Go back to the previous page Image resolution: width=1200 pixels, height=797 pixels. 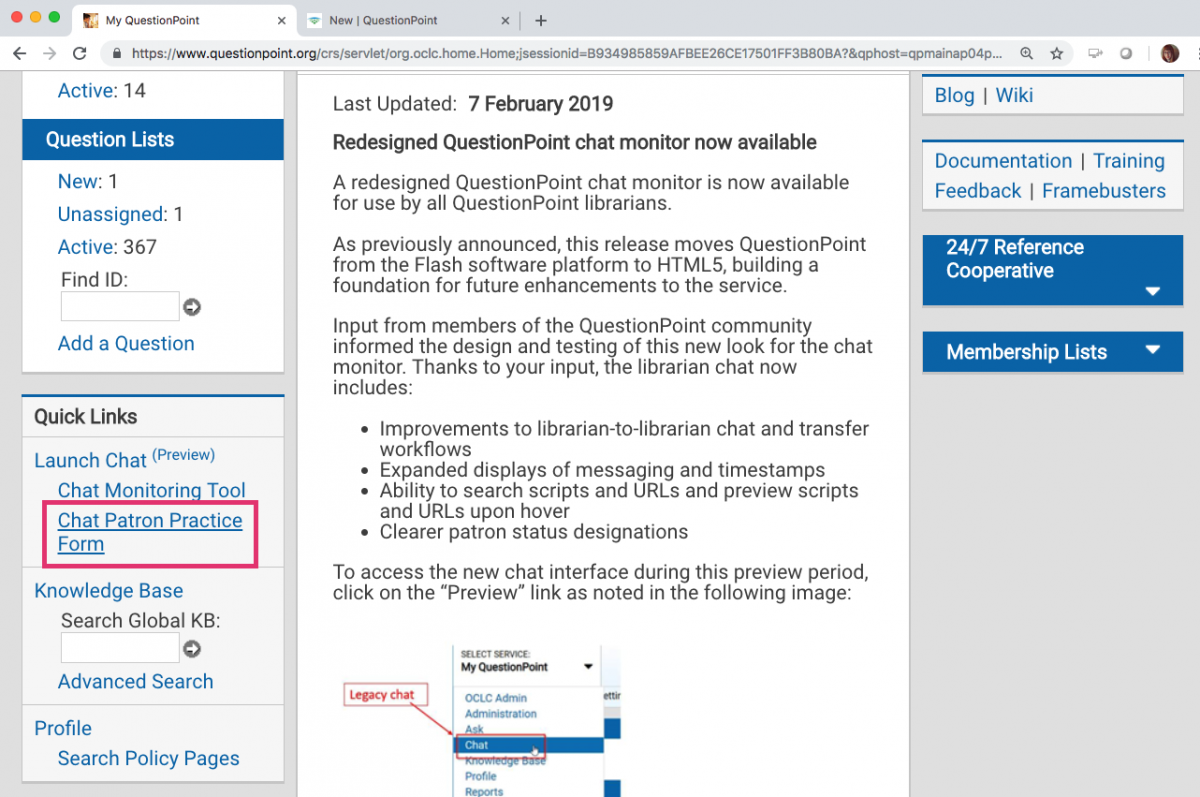(20, 53)
